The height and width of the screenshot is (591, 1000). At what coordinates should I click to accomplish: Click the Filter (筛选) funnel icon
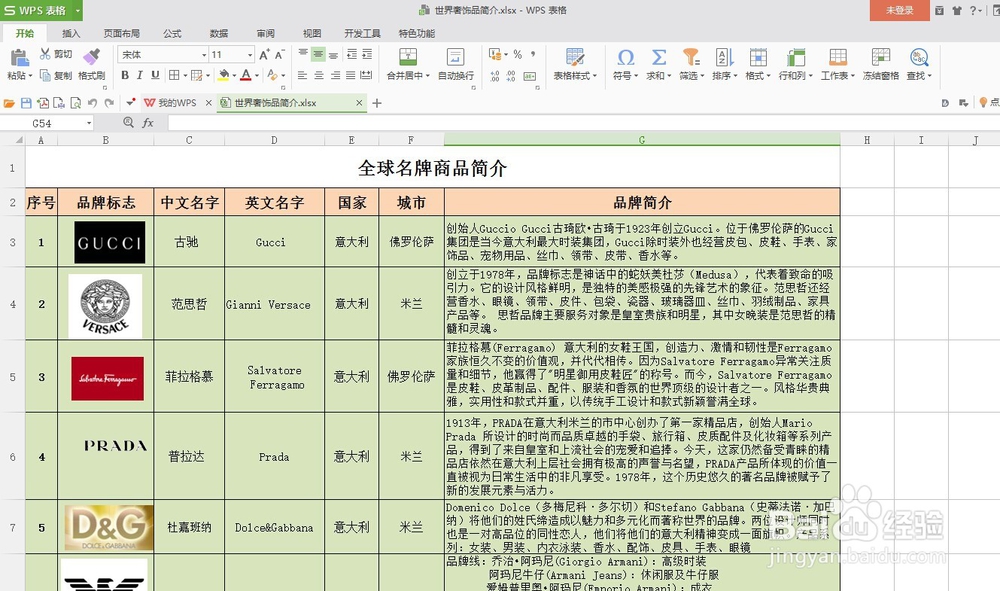tap(691, 57)
